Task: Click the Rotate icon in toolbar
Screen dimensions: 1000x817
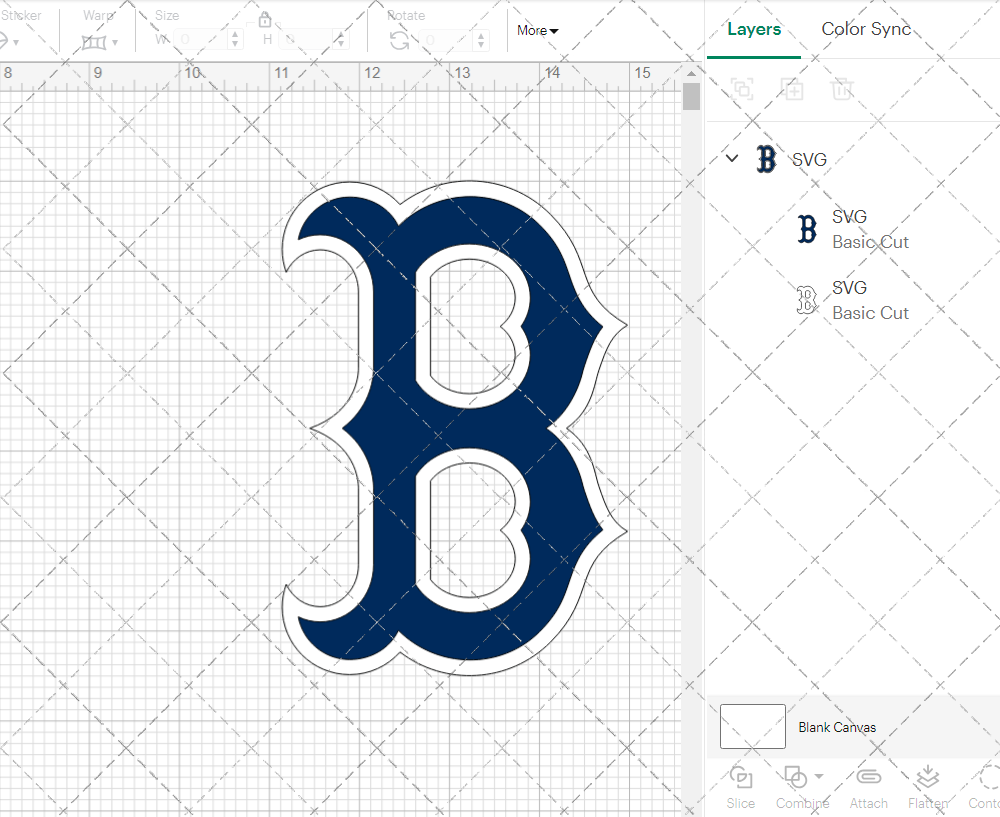Action: click(x=399, y=40)
